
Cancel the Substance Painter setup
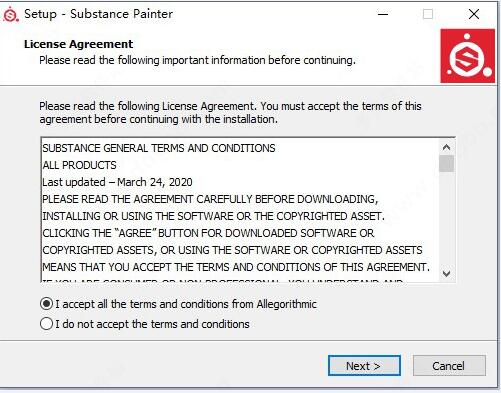[449, 366]
